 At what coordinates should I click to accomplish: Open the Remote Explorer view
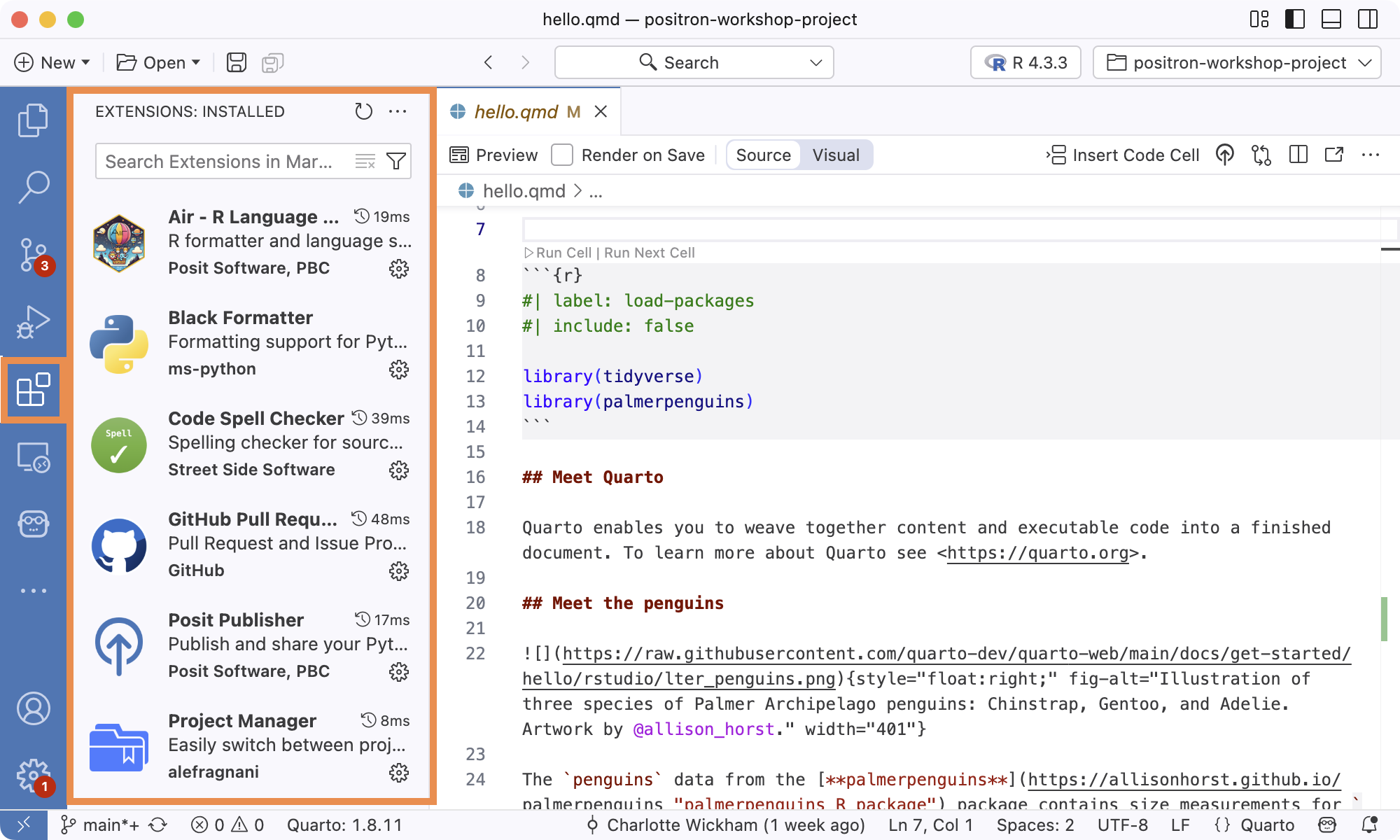33,456
